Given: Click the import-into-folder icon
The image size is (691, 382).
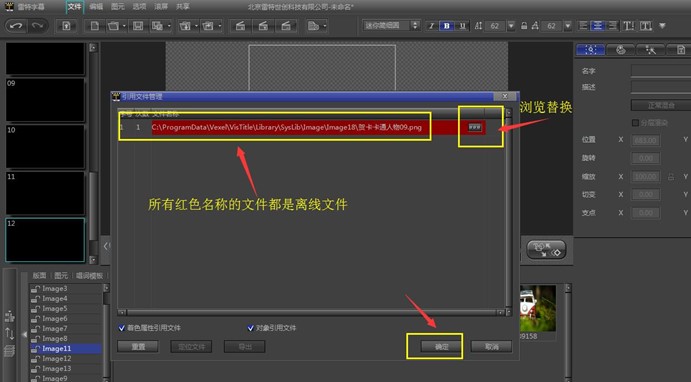Looking at the screenshot, I should click(x=186, y=26).
